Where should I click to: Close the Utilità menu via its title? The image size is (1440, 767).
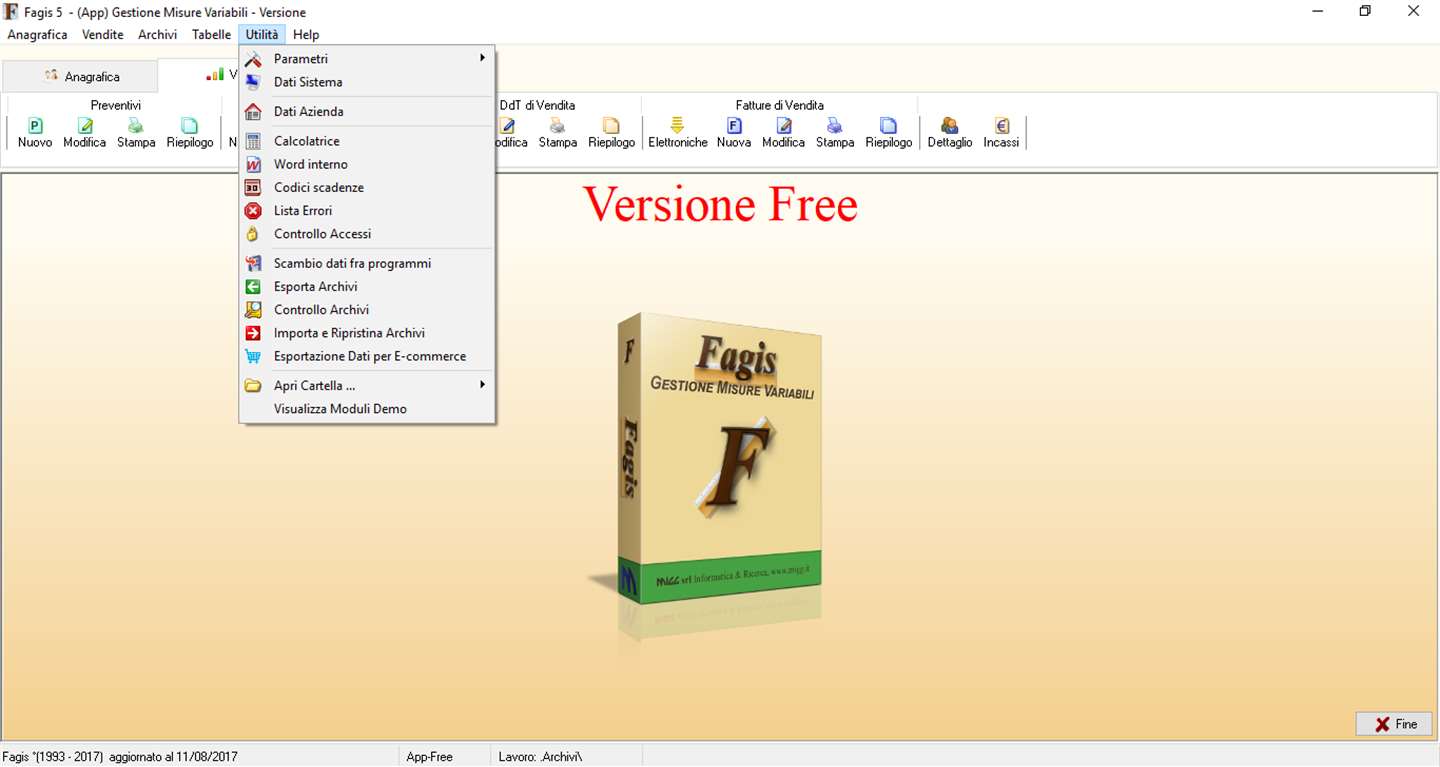click(x=262, y=34)
